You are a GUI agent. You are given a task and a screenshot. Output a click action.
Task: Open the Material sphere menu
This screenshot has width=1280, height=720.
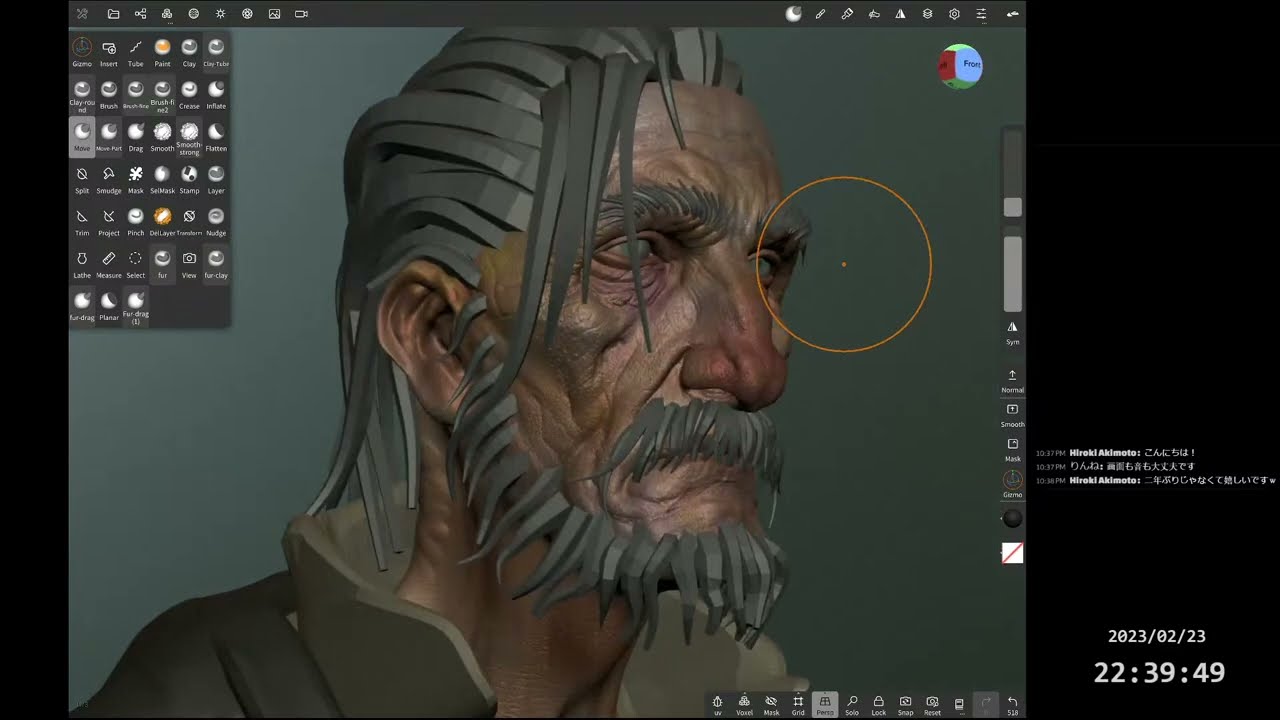(194, 14)
